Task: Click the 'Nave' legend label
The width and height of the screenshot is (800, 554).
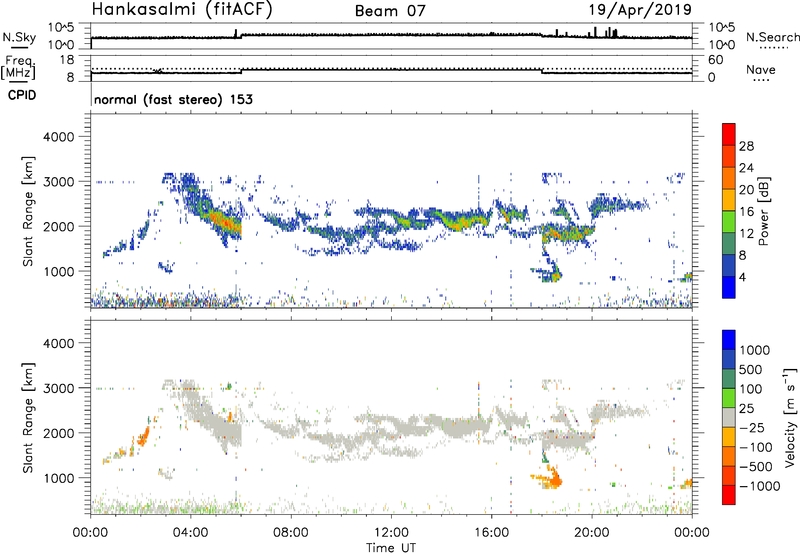Action: 761,69
